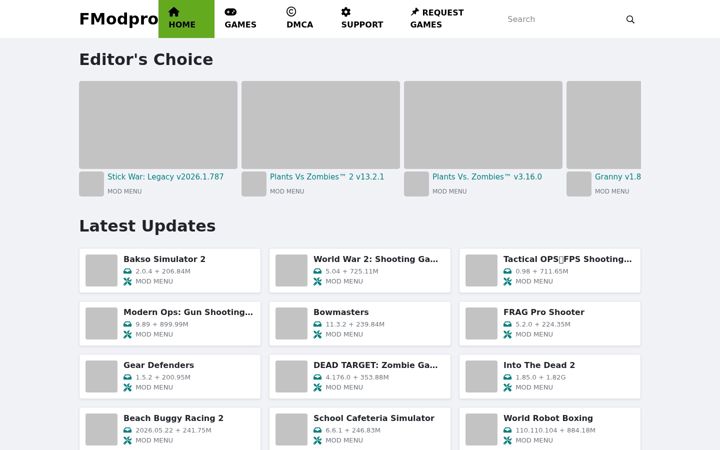Viewport: 720px width, 450px height.
Task: Go to the FModpro logo homepage
Action: pos(118,19)
